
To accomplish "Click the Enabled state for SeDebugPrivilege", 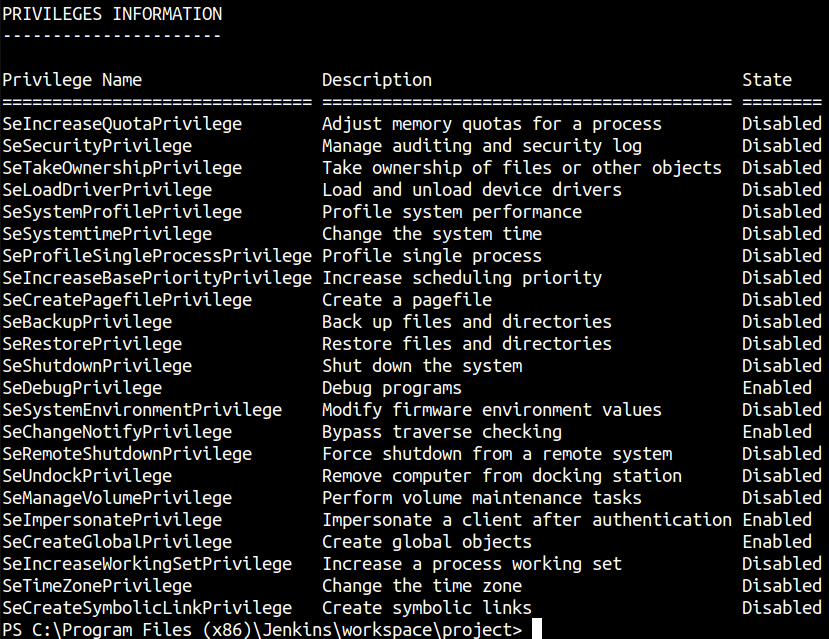I will [777, 388].
